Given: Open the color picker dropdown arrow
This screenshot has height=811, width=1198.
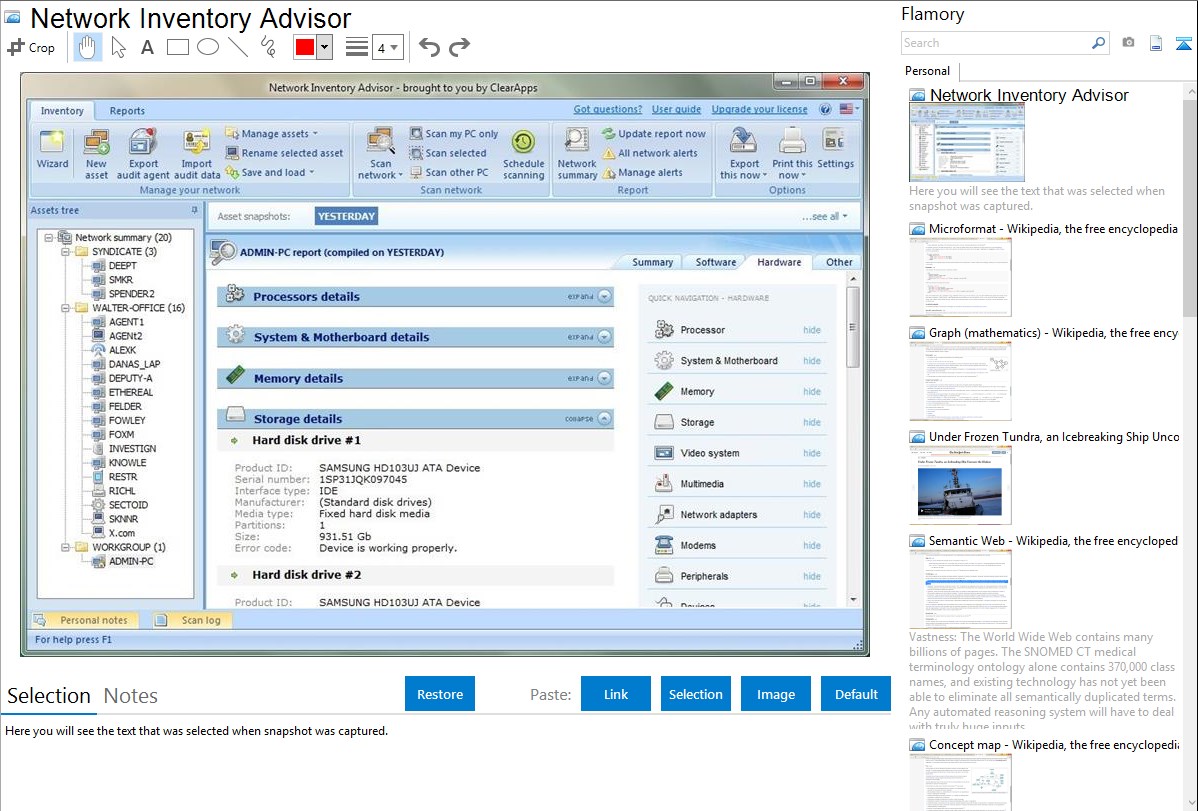Looking at the screenshot, I should point(325,47).
